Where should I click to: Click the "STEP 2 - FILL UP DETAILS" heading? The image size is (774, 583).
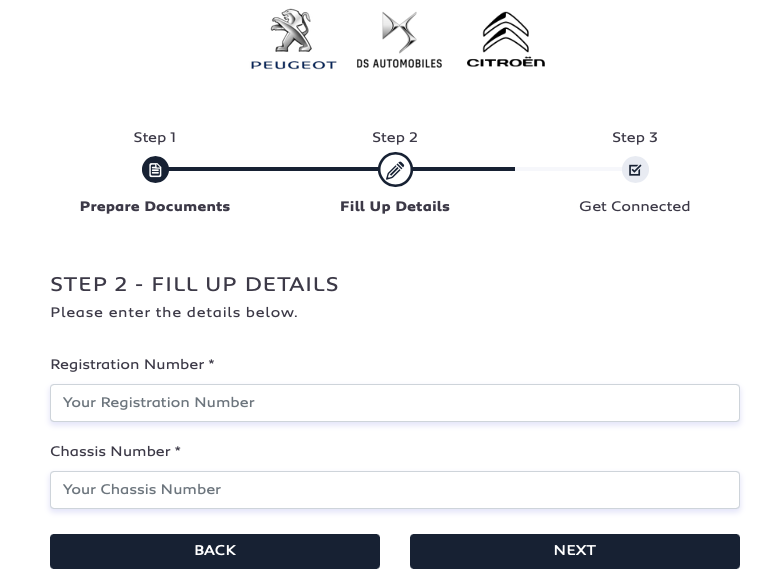click(194, 285)
